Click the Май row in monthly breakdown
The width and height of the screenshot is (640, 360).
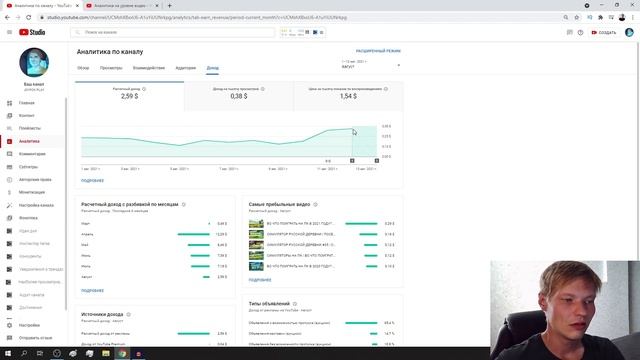pos(154,245)
